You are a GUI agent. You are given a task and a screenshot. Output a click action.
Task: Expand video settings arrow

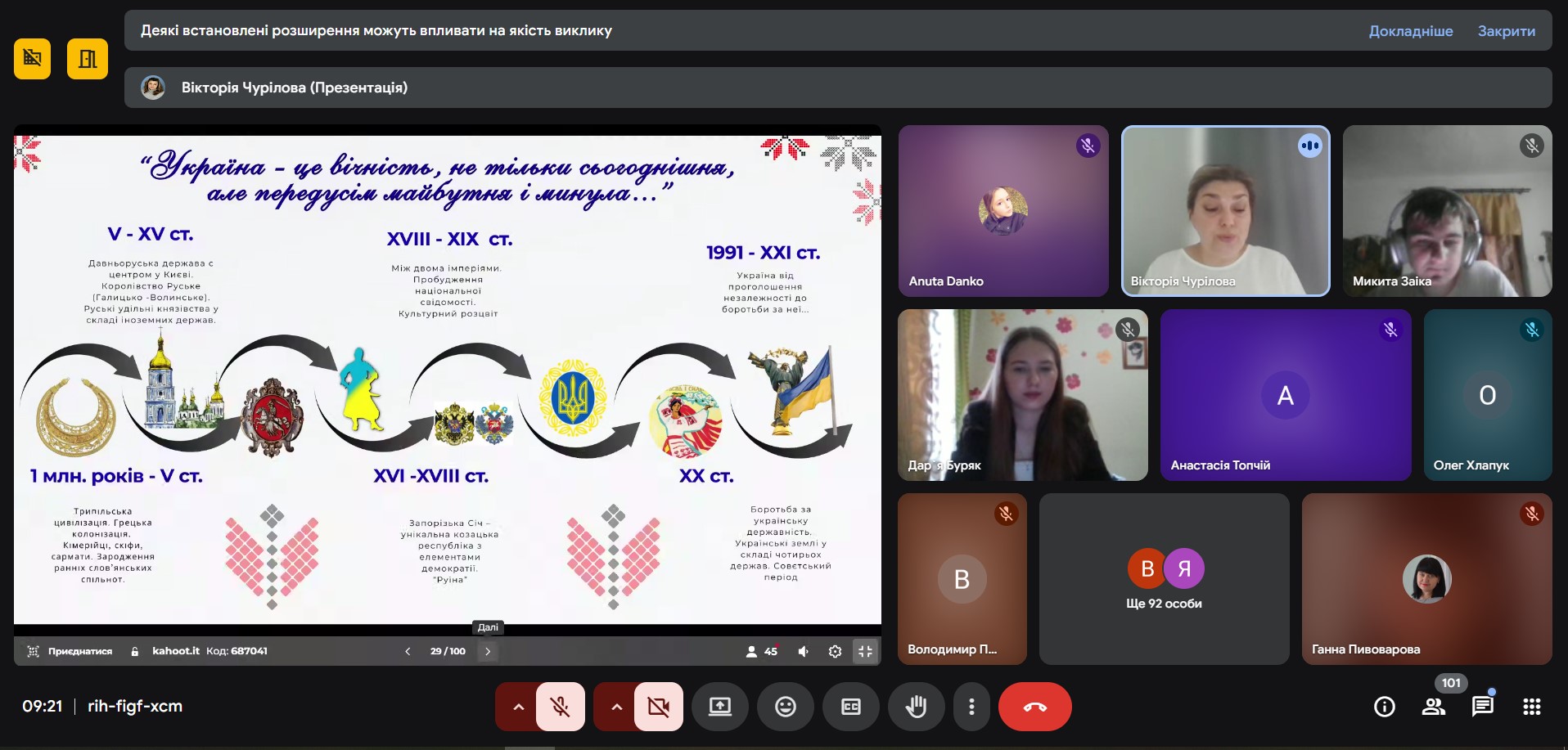click(616, 707)
